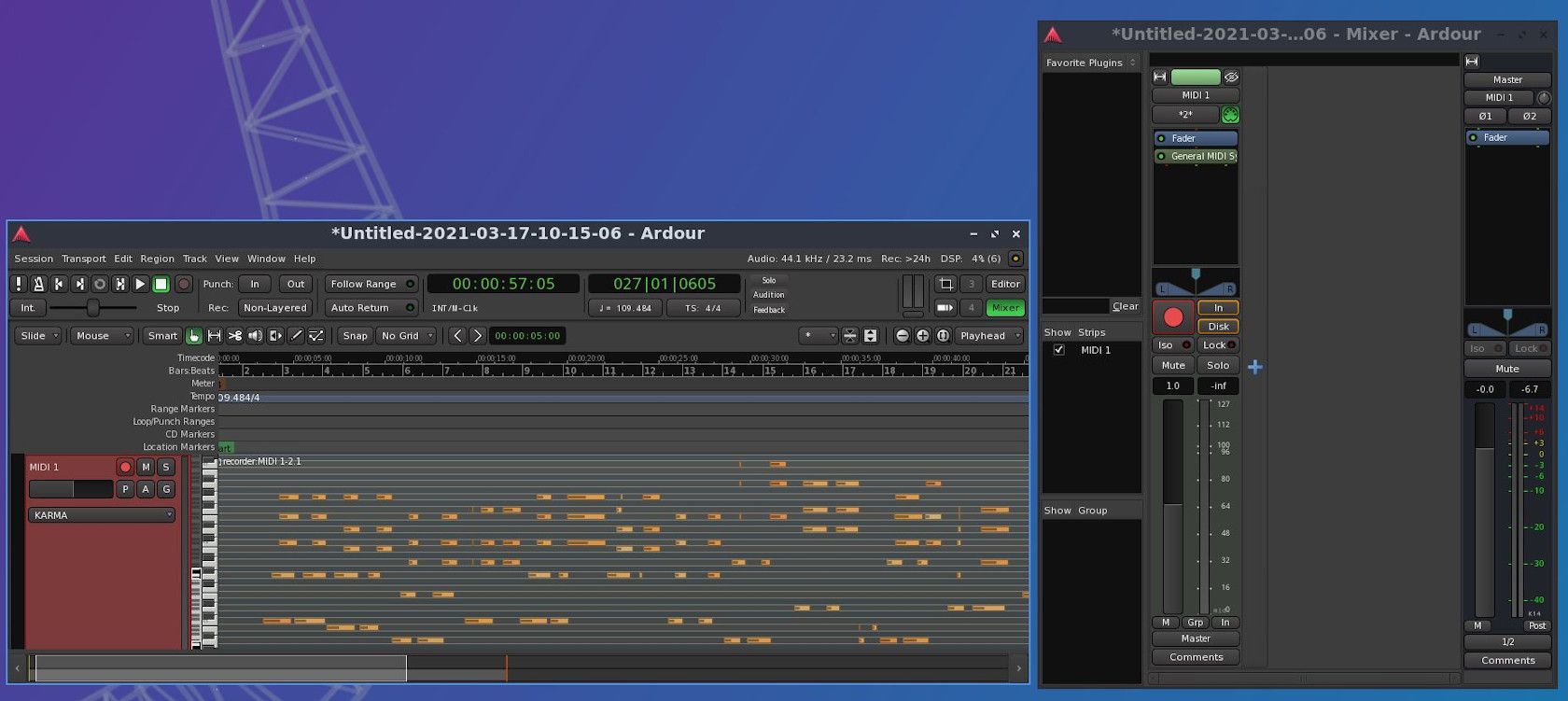Image resolution: width=1568 pixels, height=701 pixels.
Task: Select the Range selection tool
Action: pos(214,336)
